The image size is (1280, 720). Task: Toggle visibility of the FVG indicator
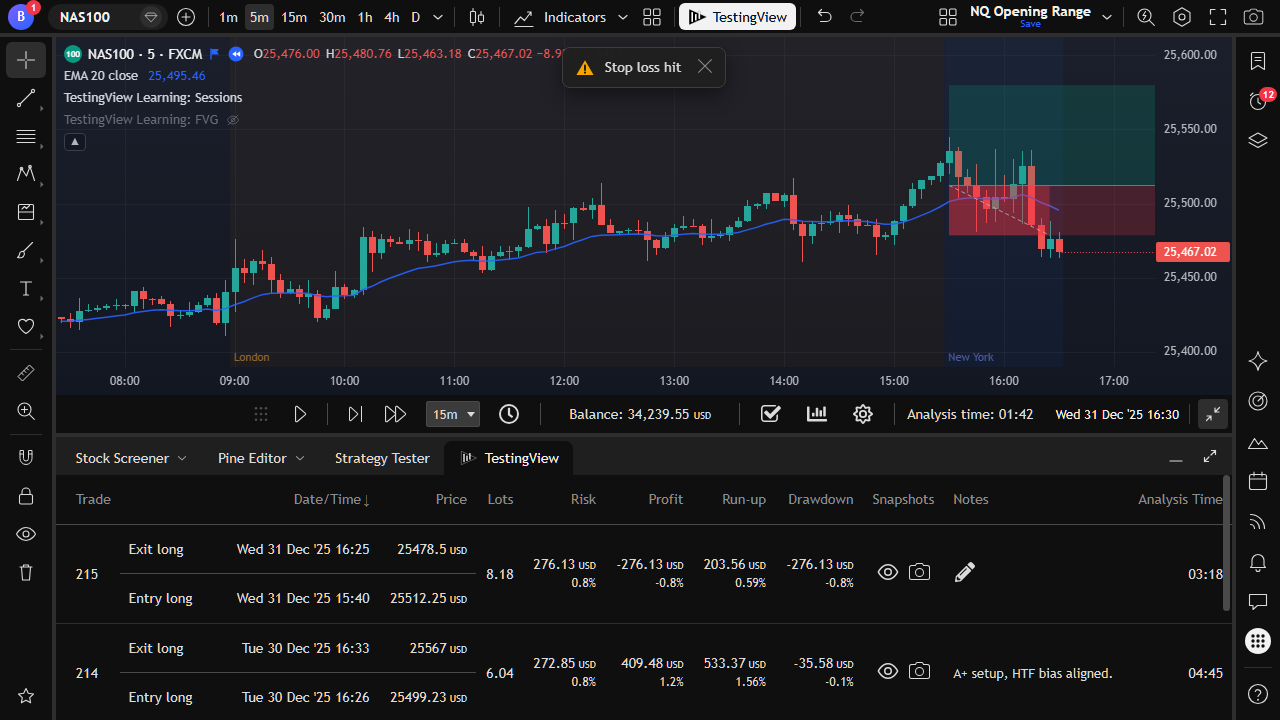[x=233, y=120]
